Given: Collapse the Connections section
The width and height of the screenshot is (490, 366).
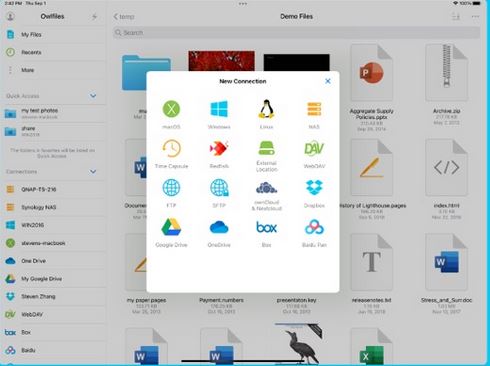Looking at the screenshot, I should [93, 171].
